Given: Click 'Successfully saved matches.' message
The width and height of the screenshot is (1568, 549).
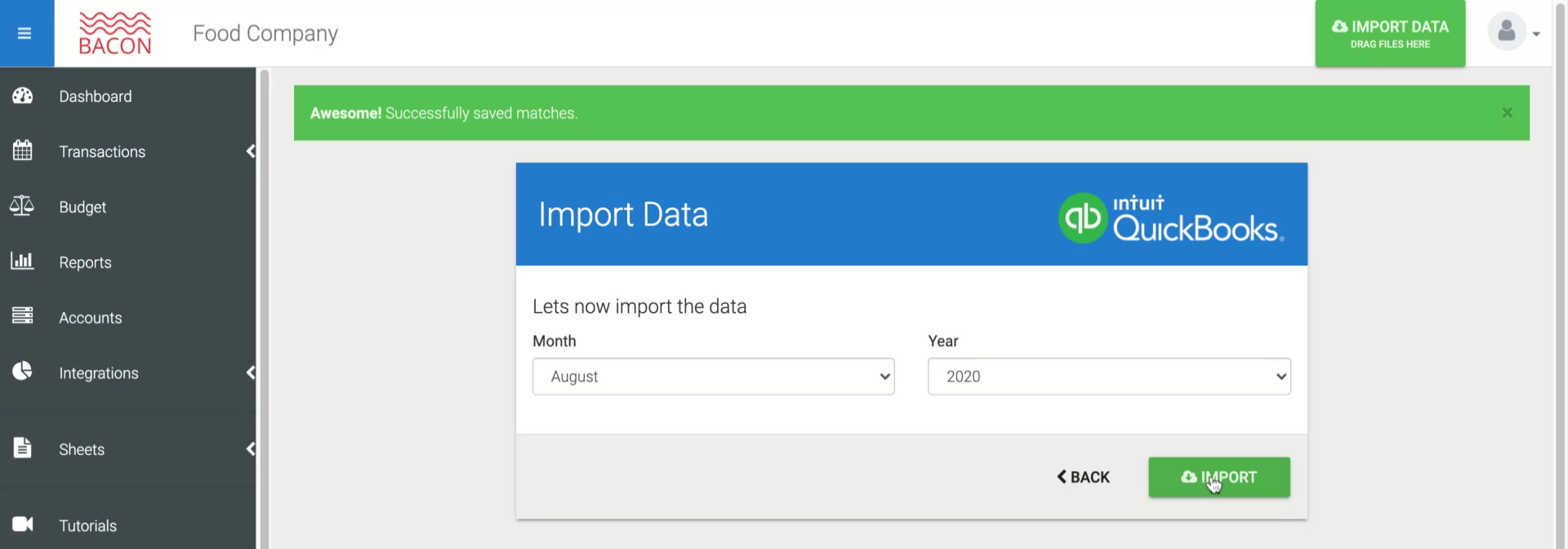Looking at the screenshot, I should click(482, 113).
